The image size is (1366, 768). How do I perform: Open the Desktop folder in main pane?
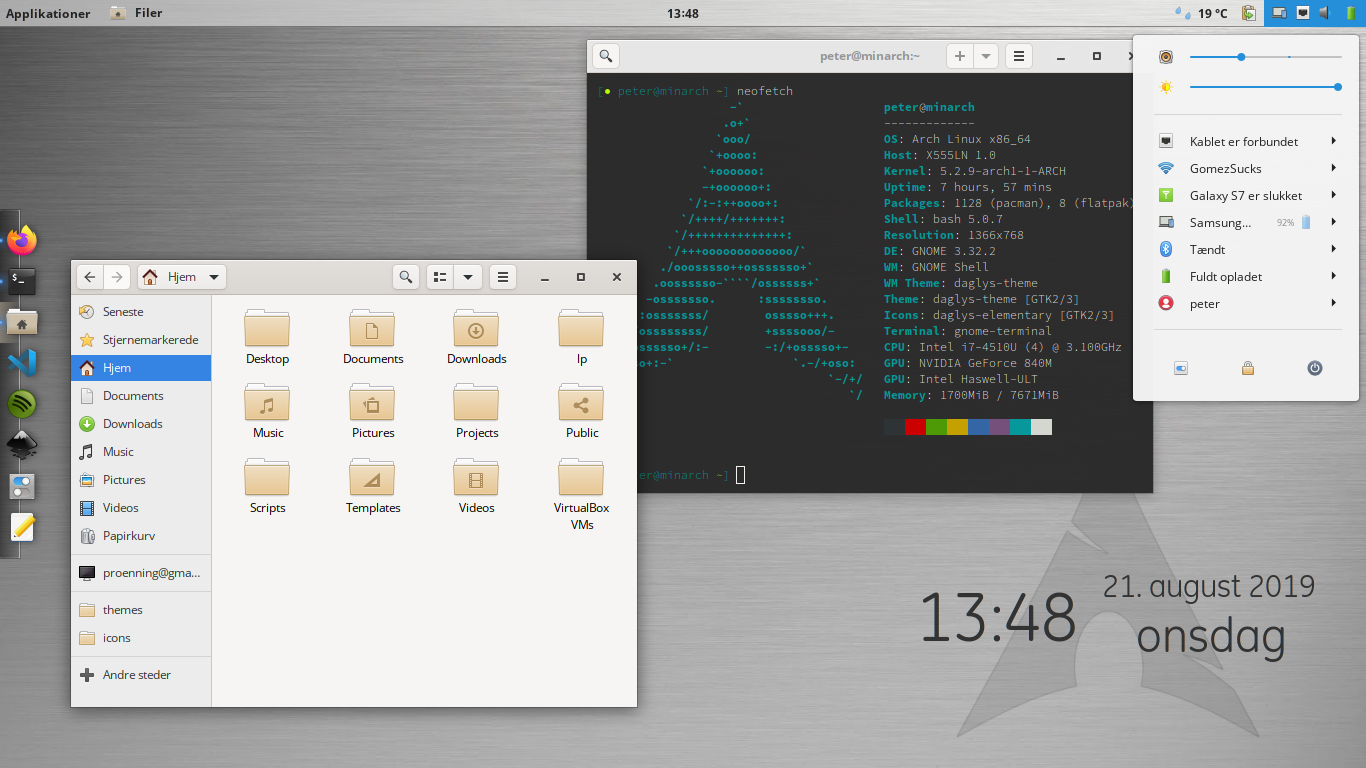point(267,338)
